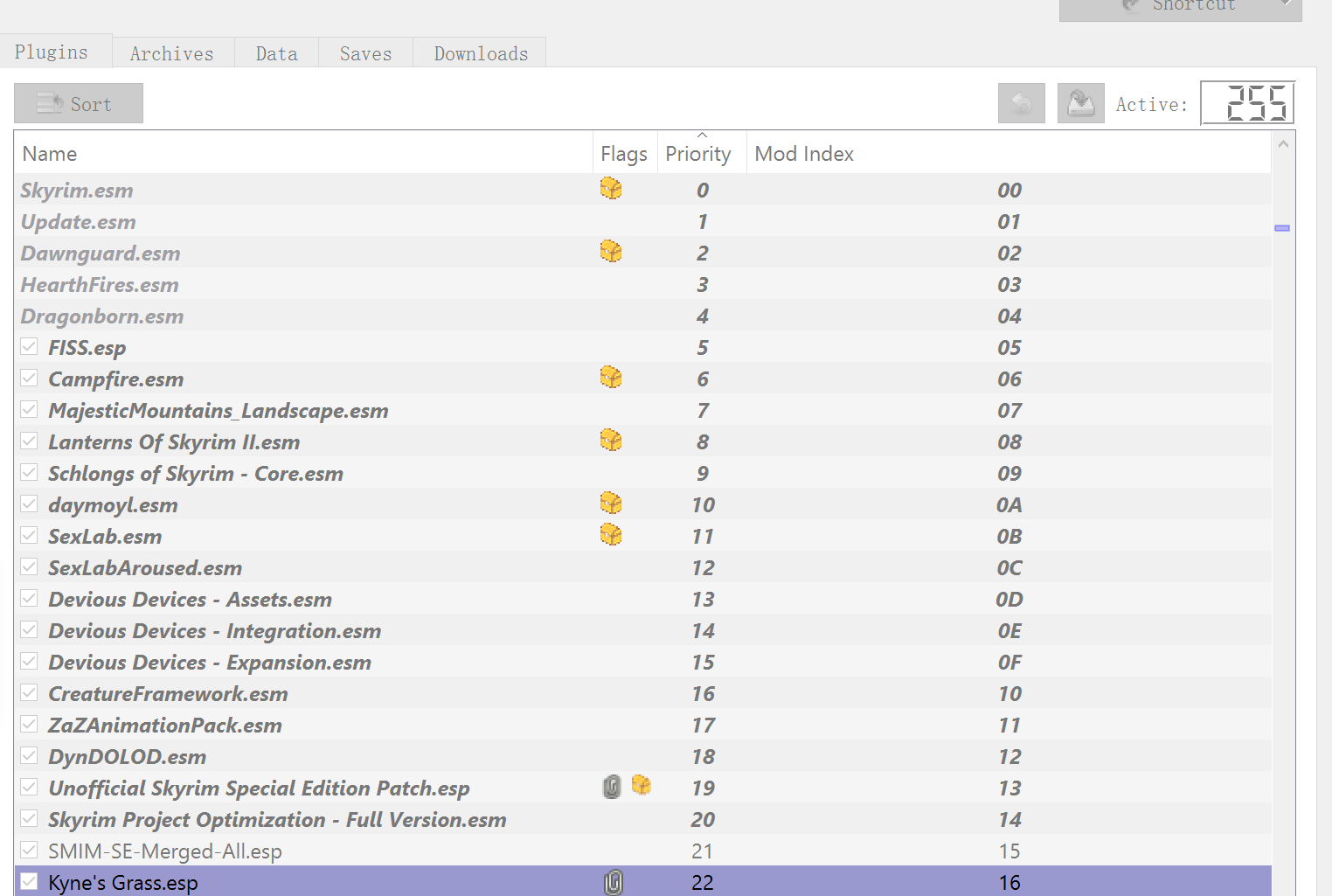Uncheck Schlongs of Skyrim - Core.esm

(x=29, y=472)
